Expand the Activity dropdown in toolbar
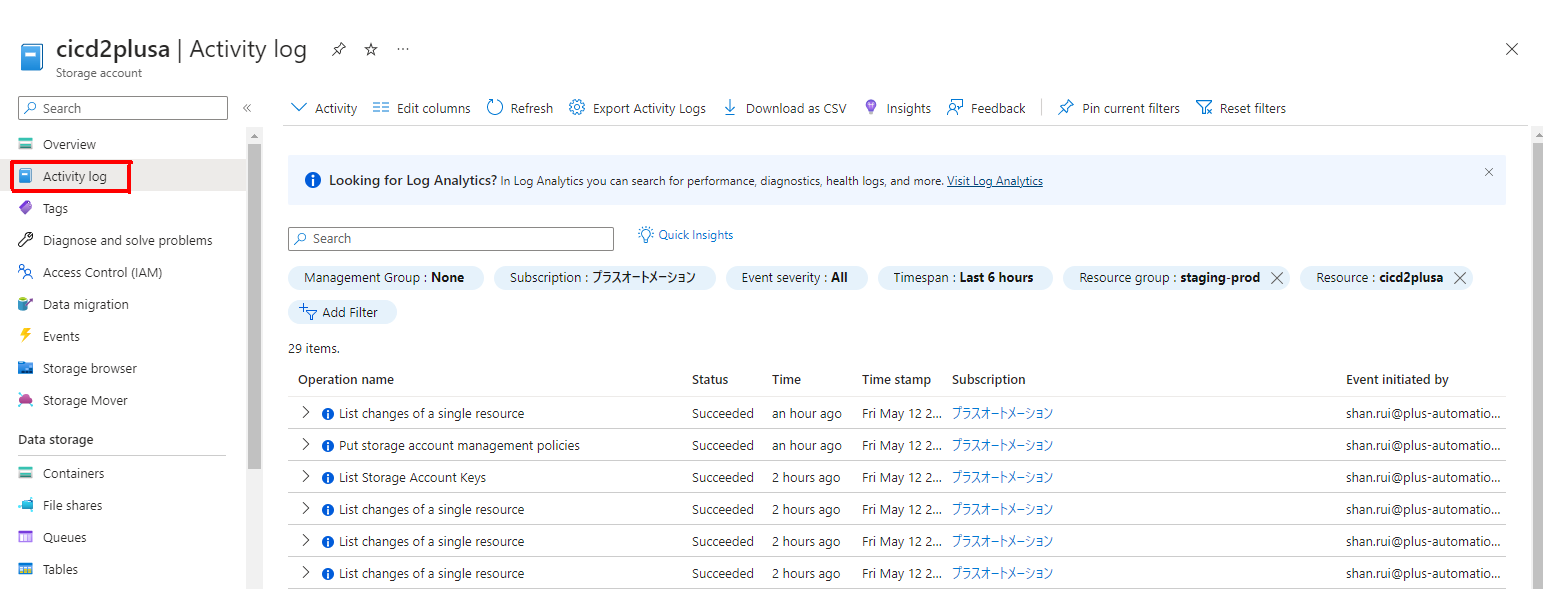Image resolution: width=1543 pixels, height=589 pixels. click(324, 108)
